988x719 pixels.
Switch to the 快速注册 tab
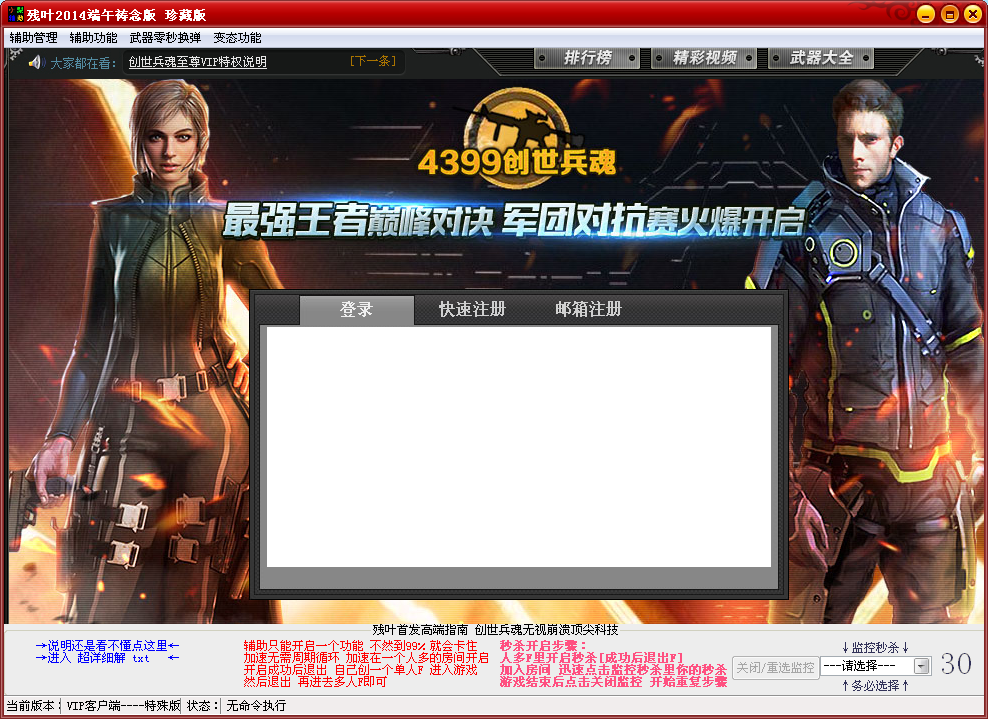click(472, 309)
